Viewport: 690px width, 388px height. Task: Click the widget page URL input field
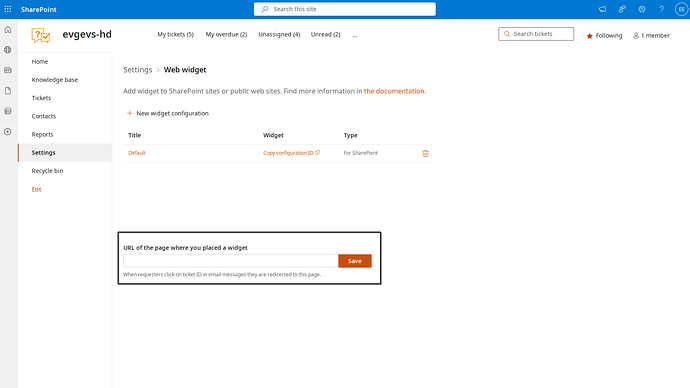point(231,261)
